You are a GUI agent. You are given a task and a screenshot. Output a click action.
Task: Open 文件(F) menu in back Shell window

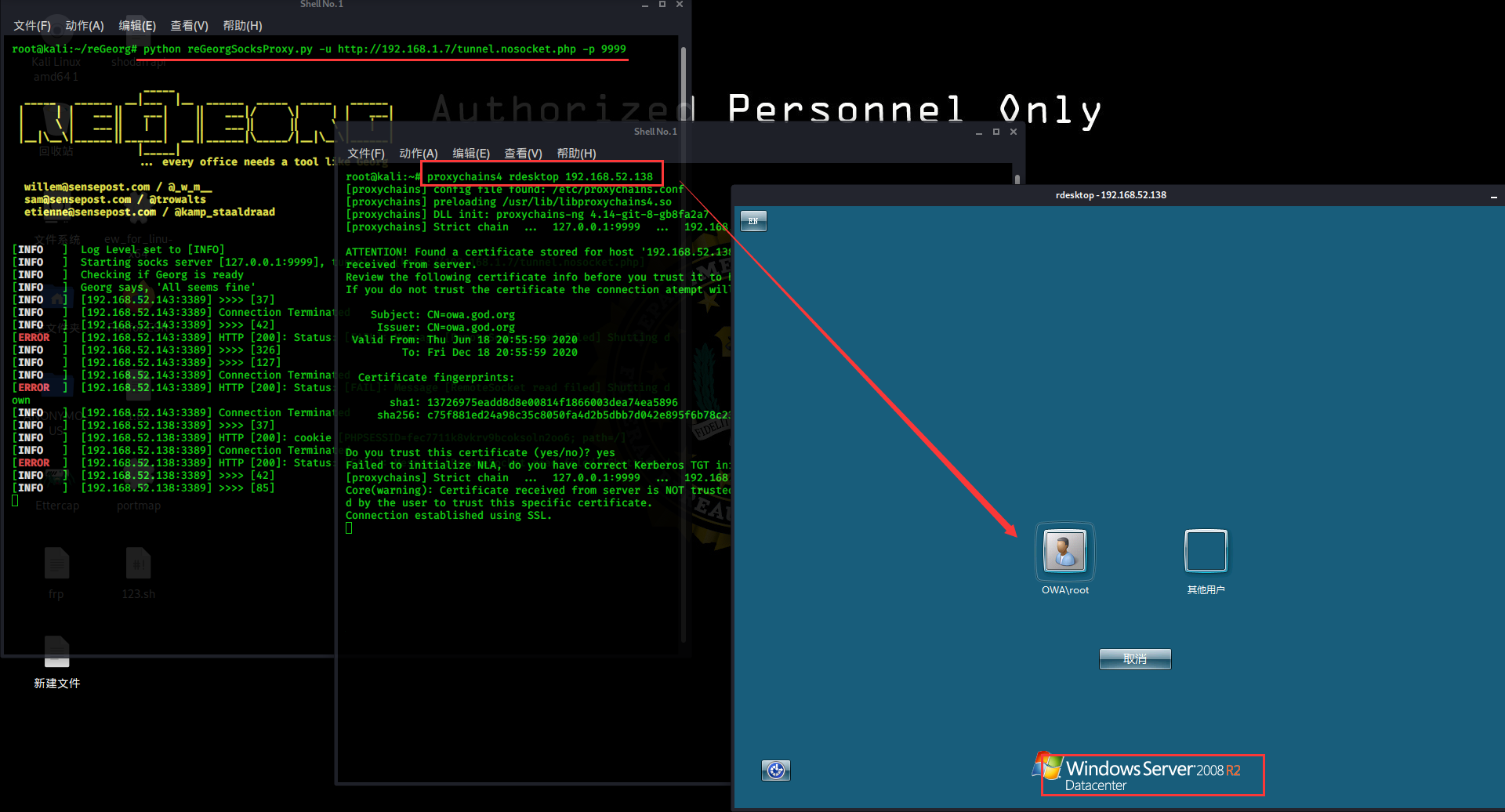pos(32,26)
